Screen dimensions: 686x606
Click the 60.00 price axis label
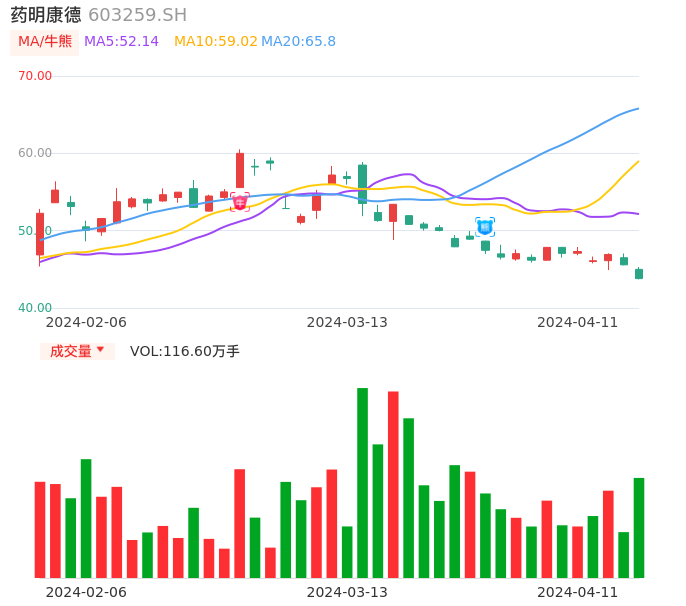[x=35, y=153]
